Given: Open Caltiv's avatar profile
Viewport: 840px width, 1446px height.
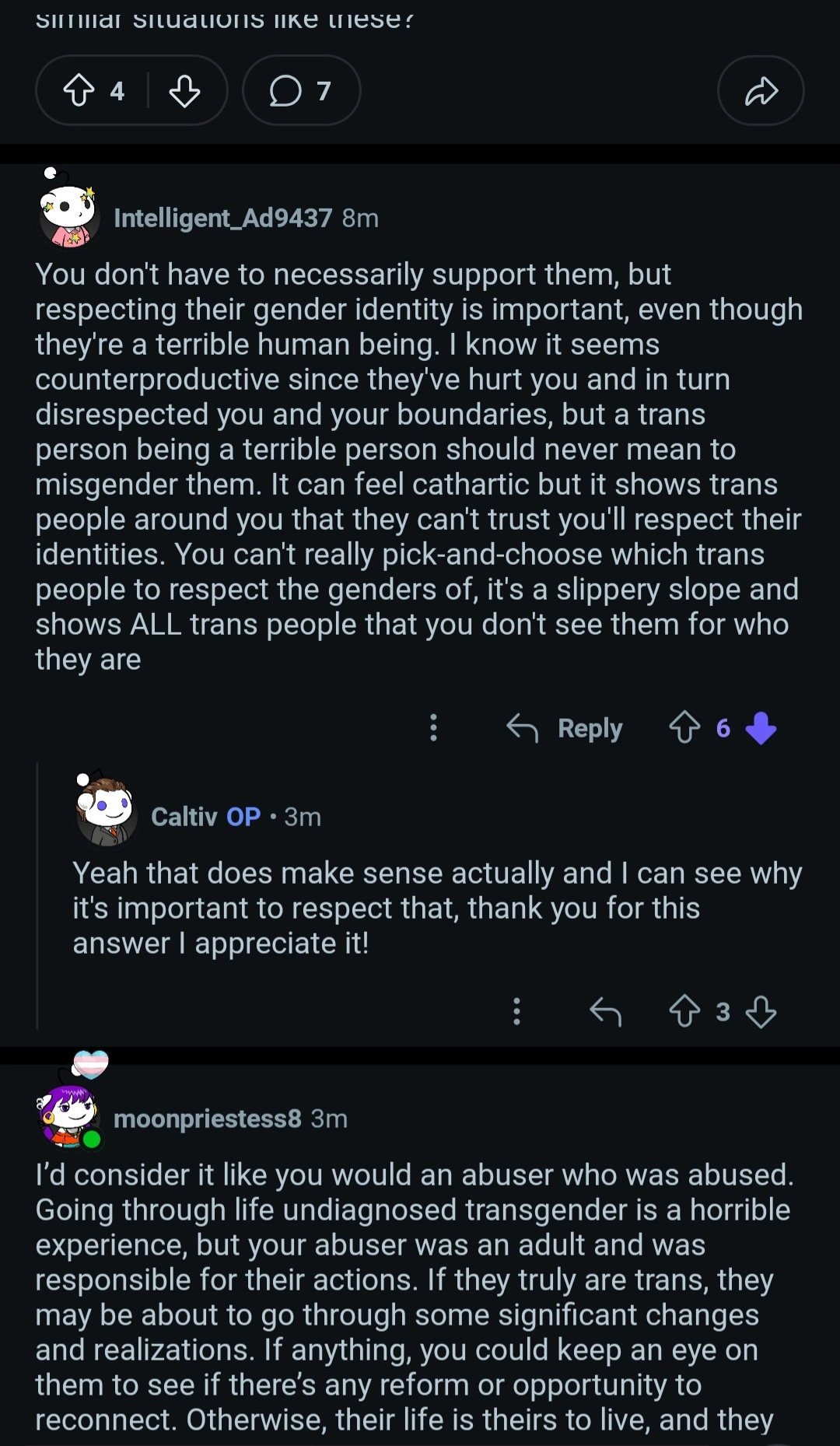Looking at the screenshot, I should pos(107,812).
